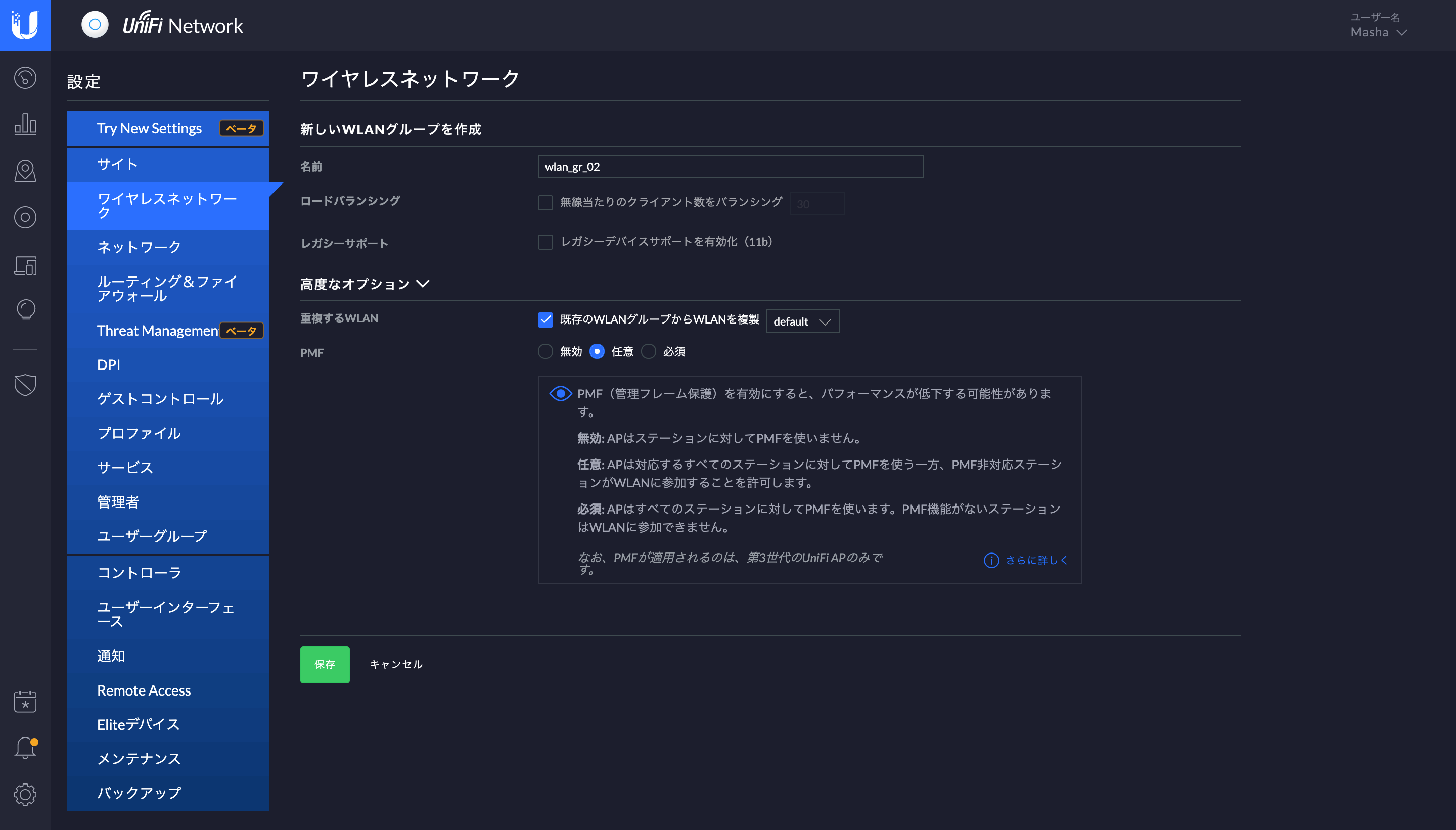This screenshot has width=1456, height=830.
Task: Click the green 保存 button
Action: (325, 664)
